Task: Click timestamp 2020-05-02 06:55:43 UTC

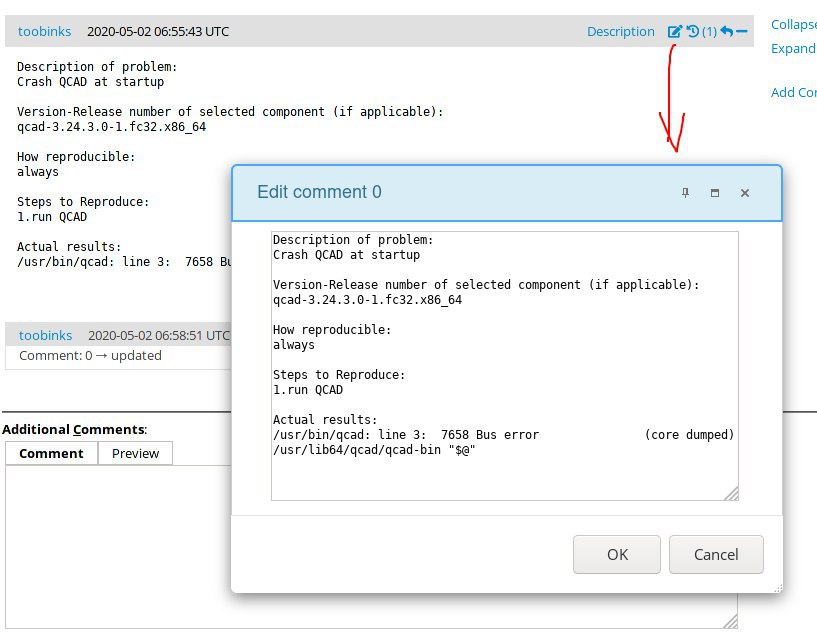Action: point(158,31)
